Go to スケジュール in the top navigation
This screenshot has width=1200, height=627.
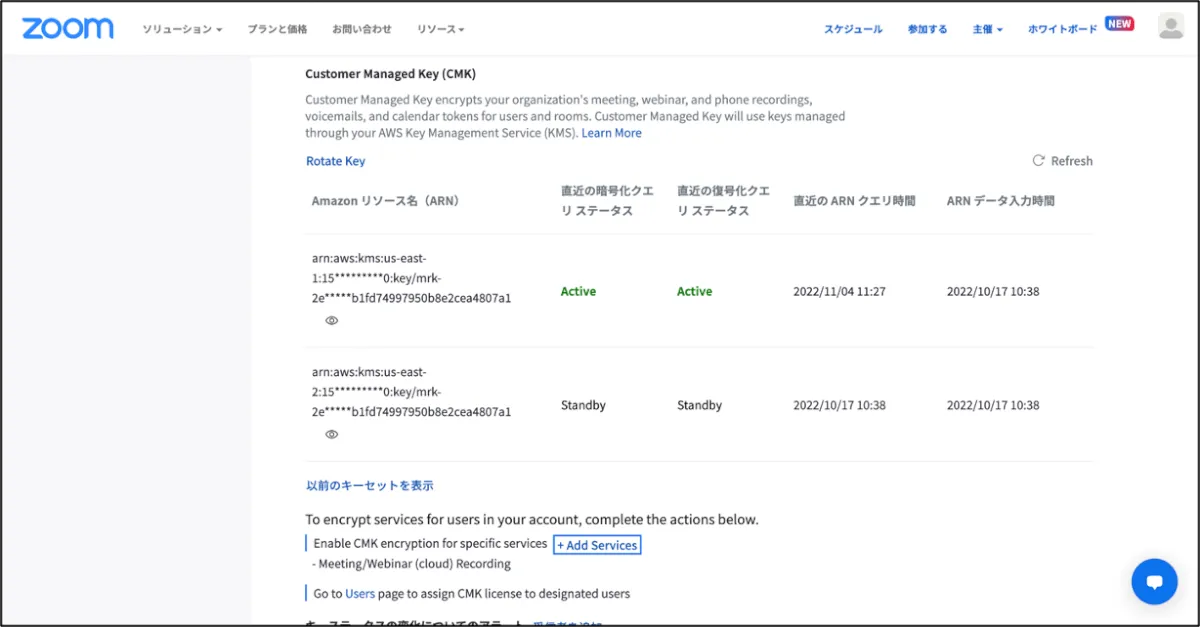[x=853, y=29]
